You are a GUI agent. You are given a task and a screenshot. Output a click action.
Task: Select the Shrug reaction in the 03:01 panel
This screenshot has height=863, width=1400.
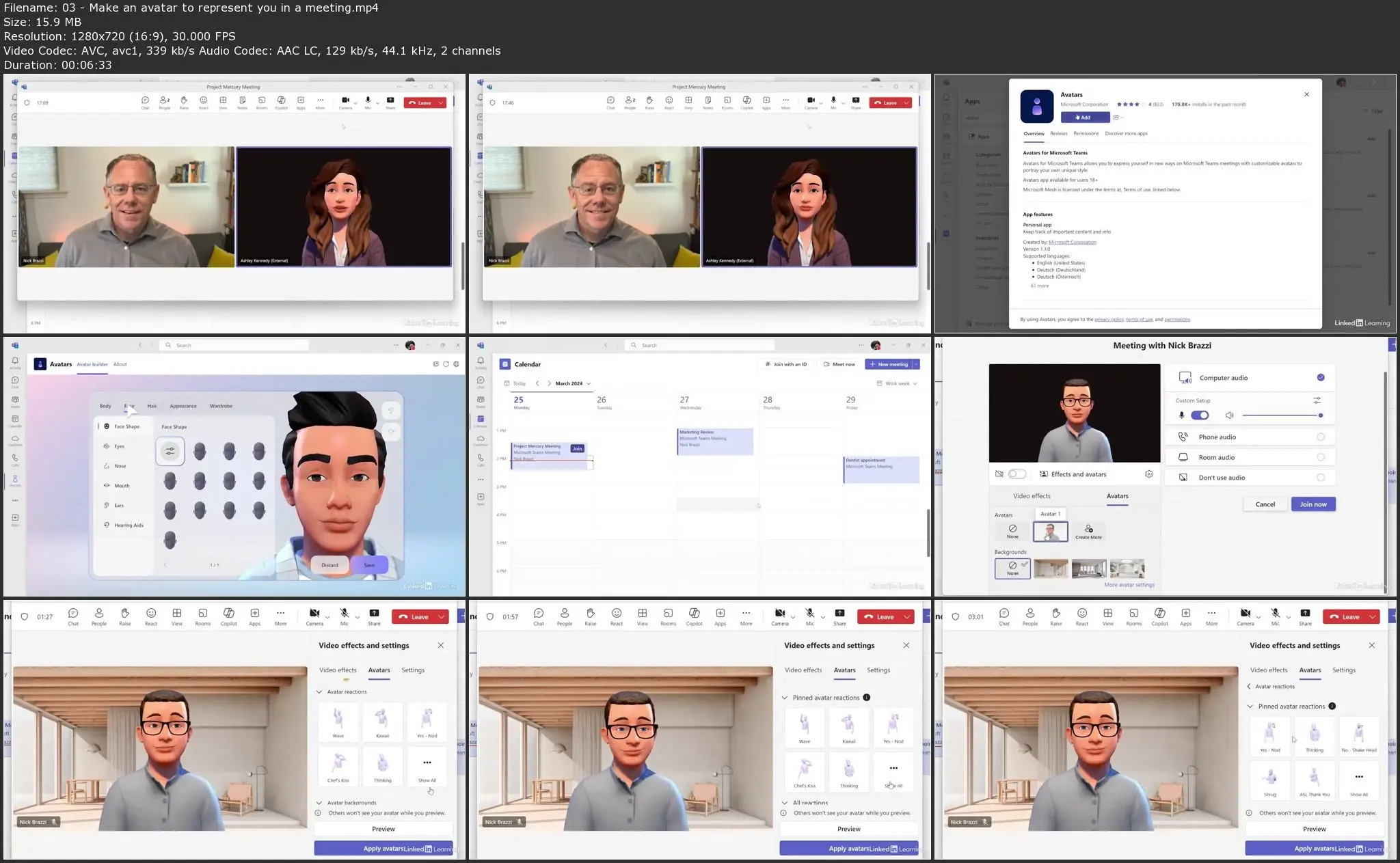coord(1270,781)
